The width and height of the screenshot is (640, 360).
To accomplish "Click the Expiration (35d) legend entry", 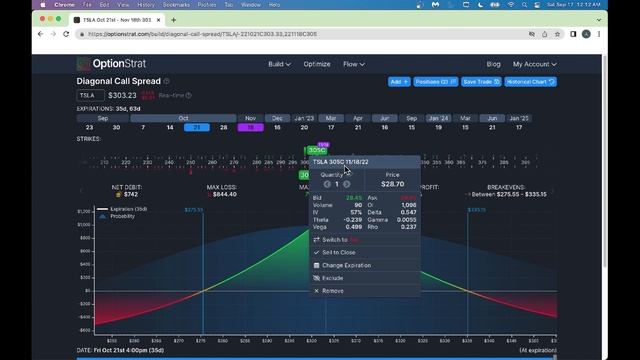I will click(122, 209).
